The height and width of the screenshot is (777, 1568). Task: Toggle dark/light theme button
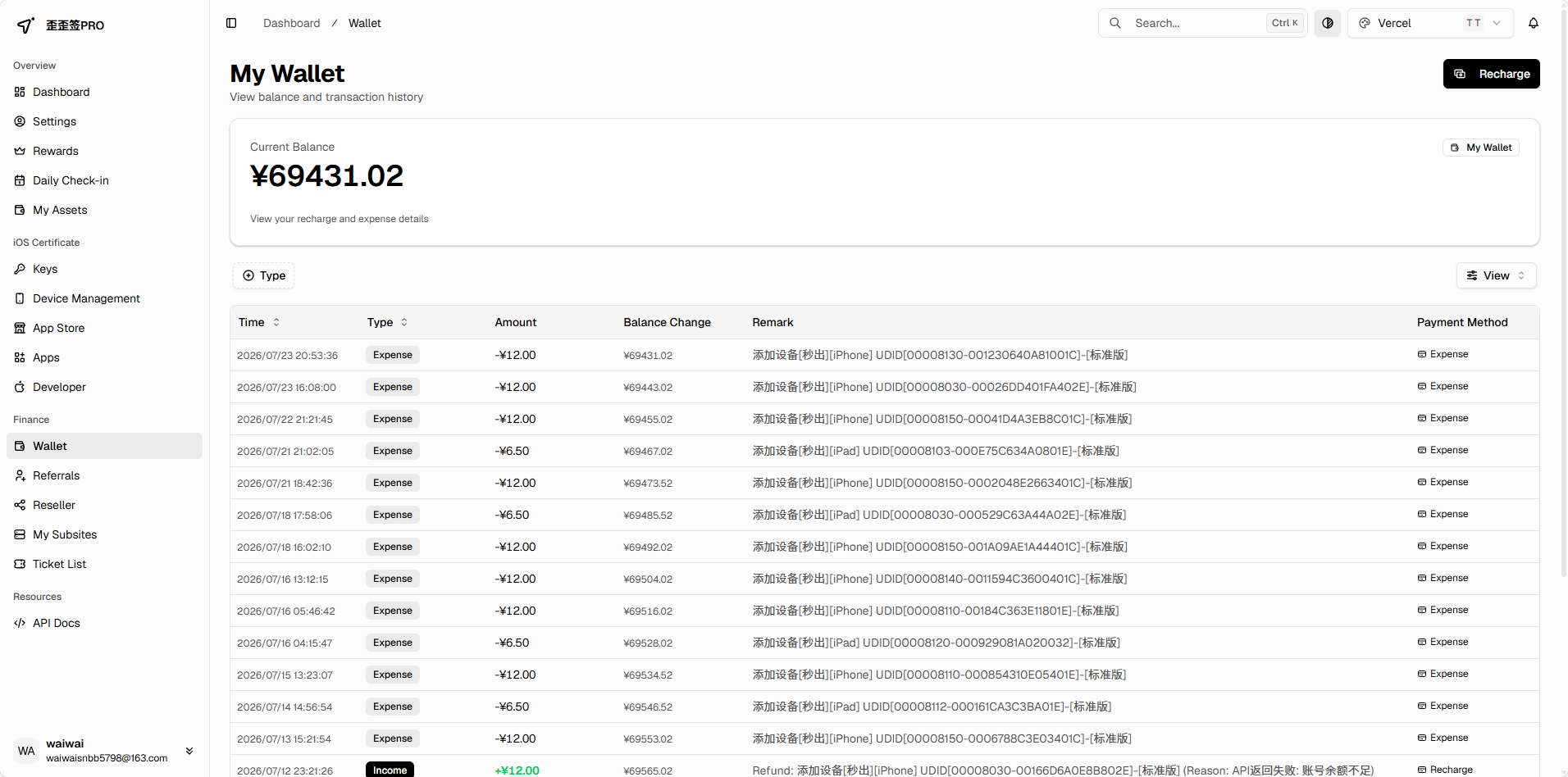[x=1328, y=23]
